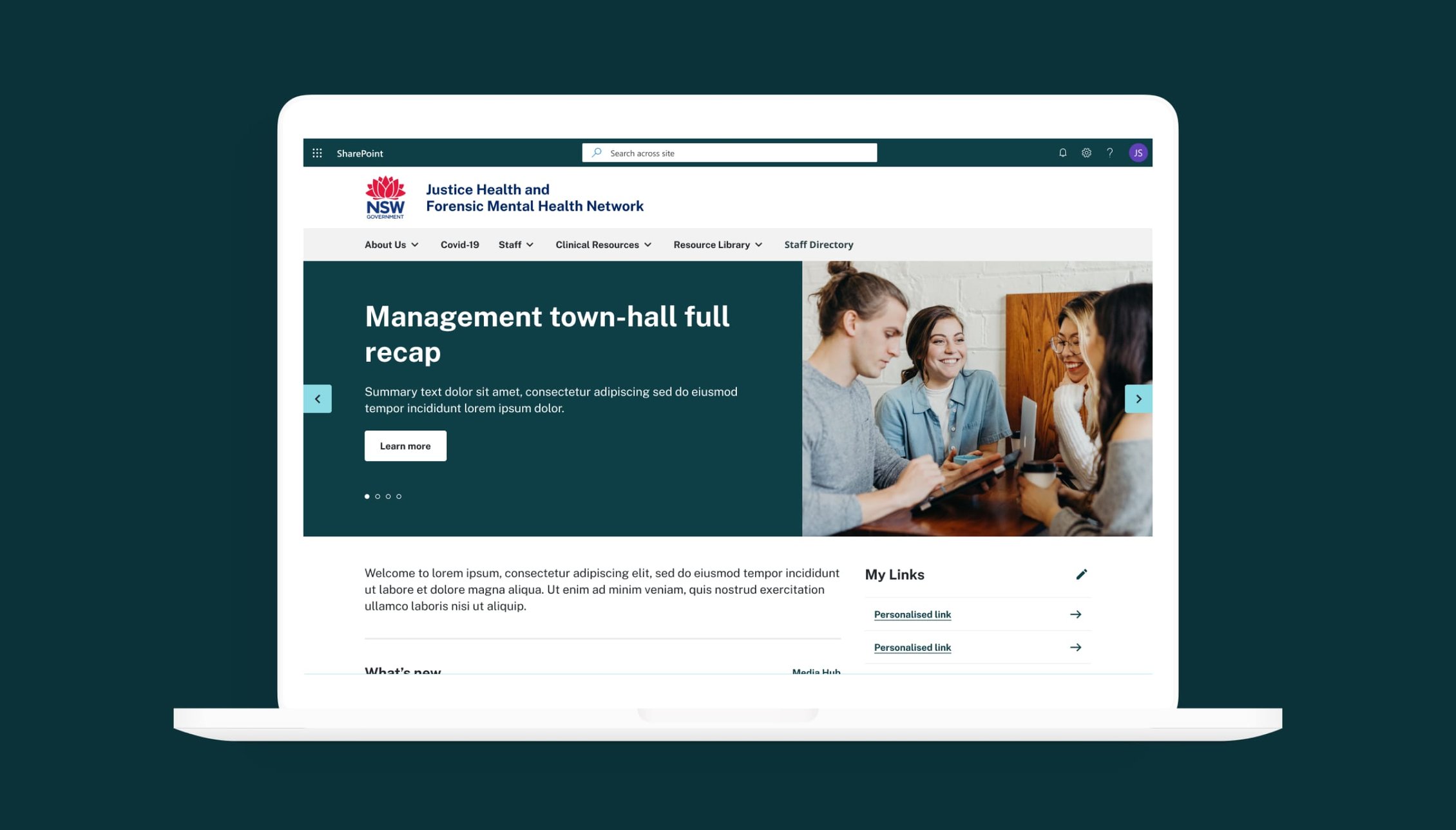Open the help question mark icon
The image size is (1456, 830).
point(1109,153)
